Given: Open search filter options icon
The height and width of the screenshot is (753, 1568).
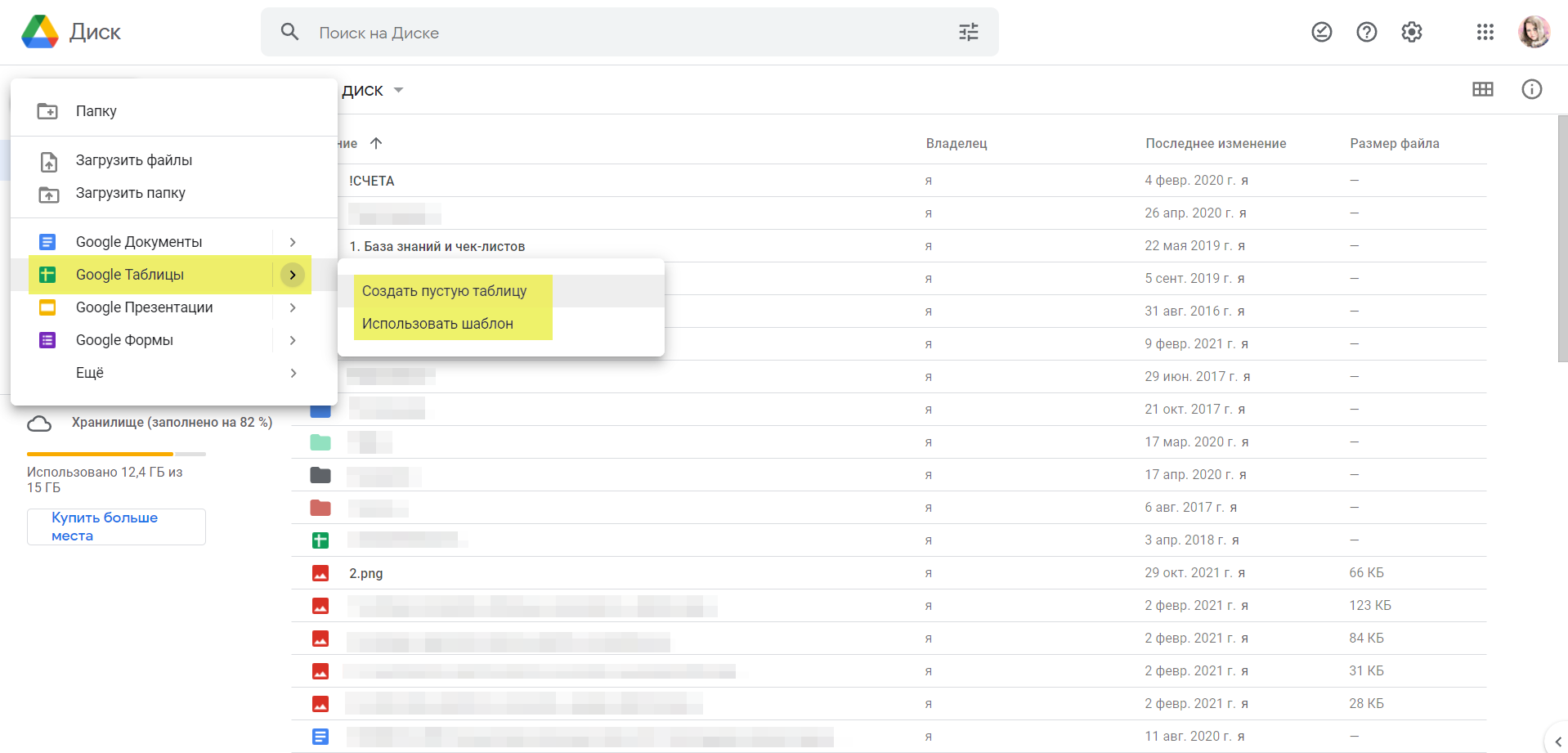Looking at the screenshot, I should point(968,32).
